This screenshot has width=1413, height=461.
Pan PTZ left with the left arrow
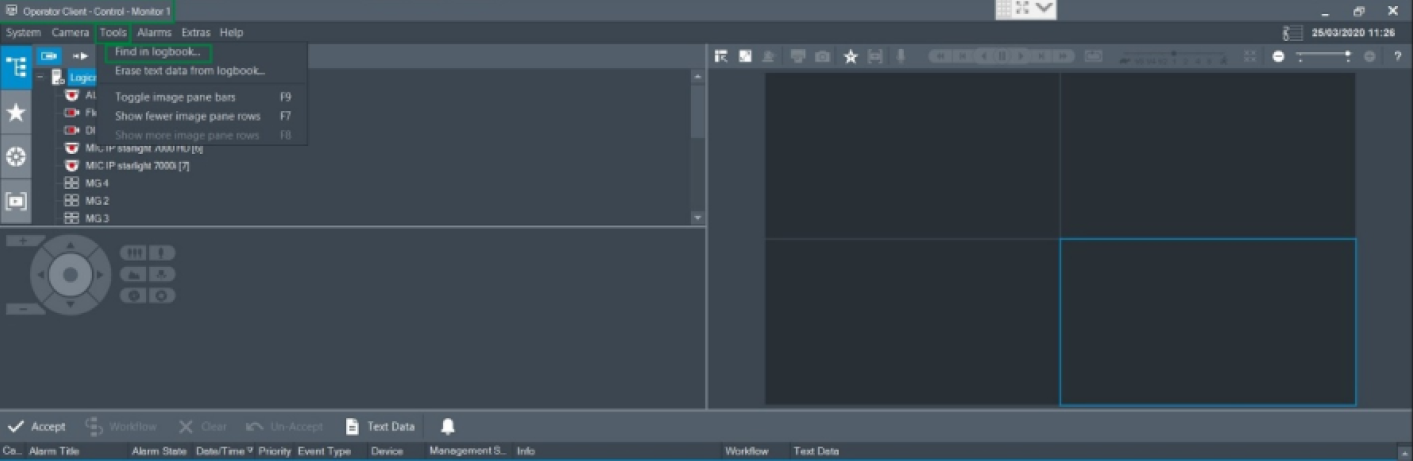coord(40,274)
